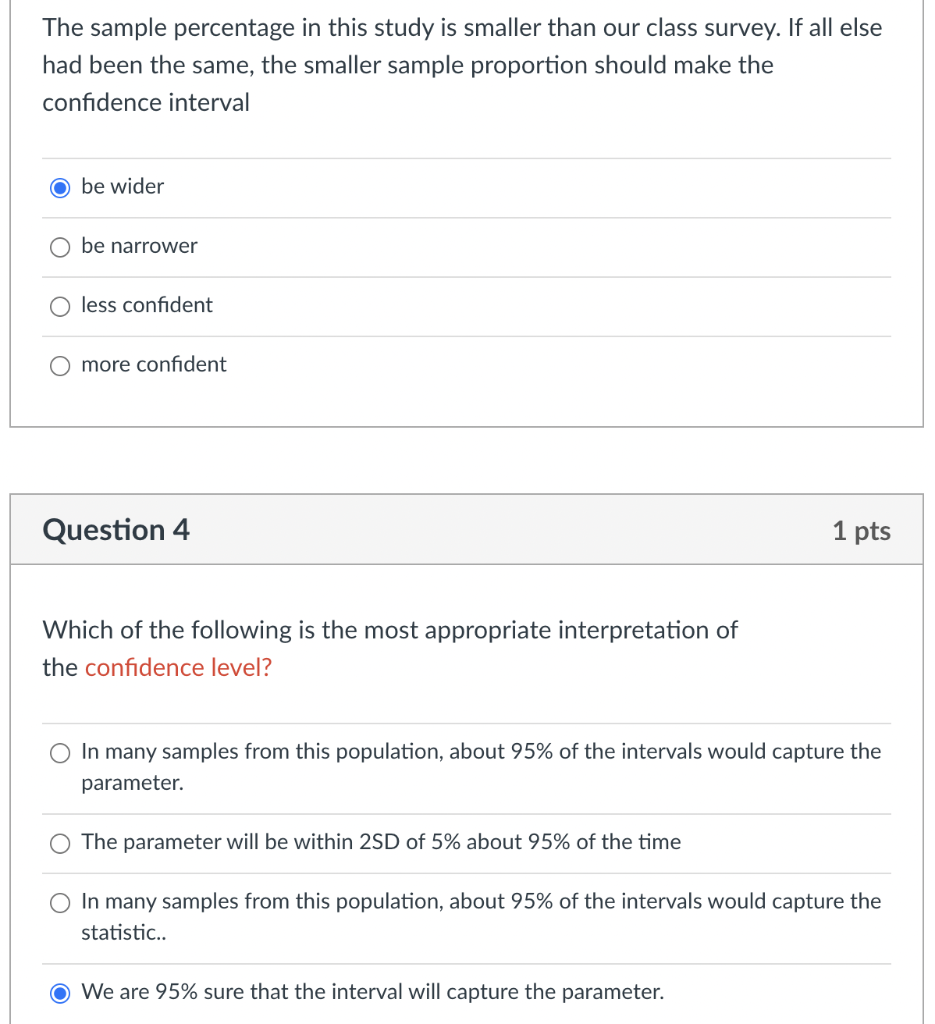Image resolution: width=935 pixels, height=1024 pixels.
Task: Select "We are 95% sure that the interval will capture"
Action: coord(60,992)
